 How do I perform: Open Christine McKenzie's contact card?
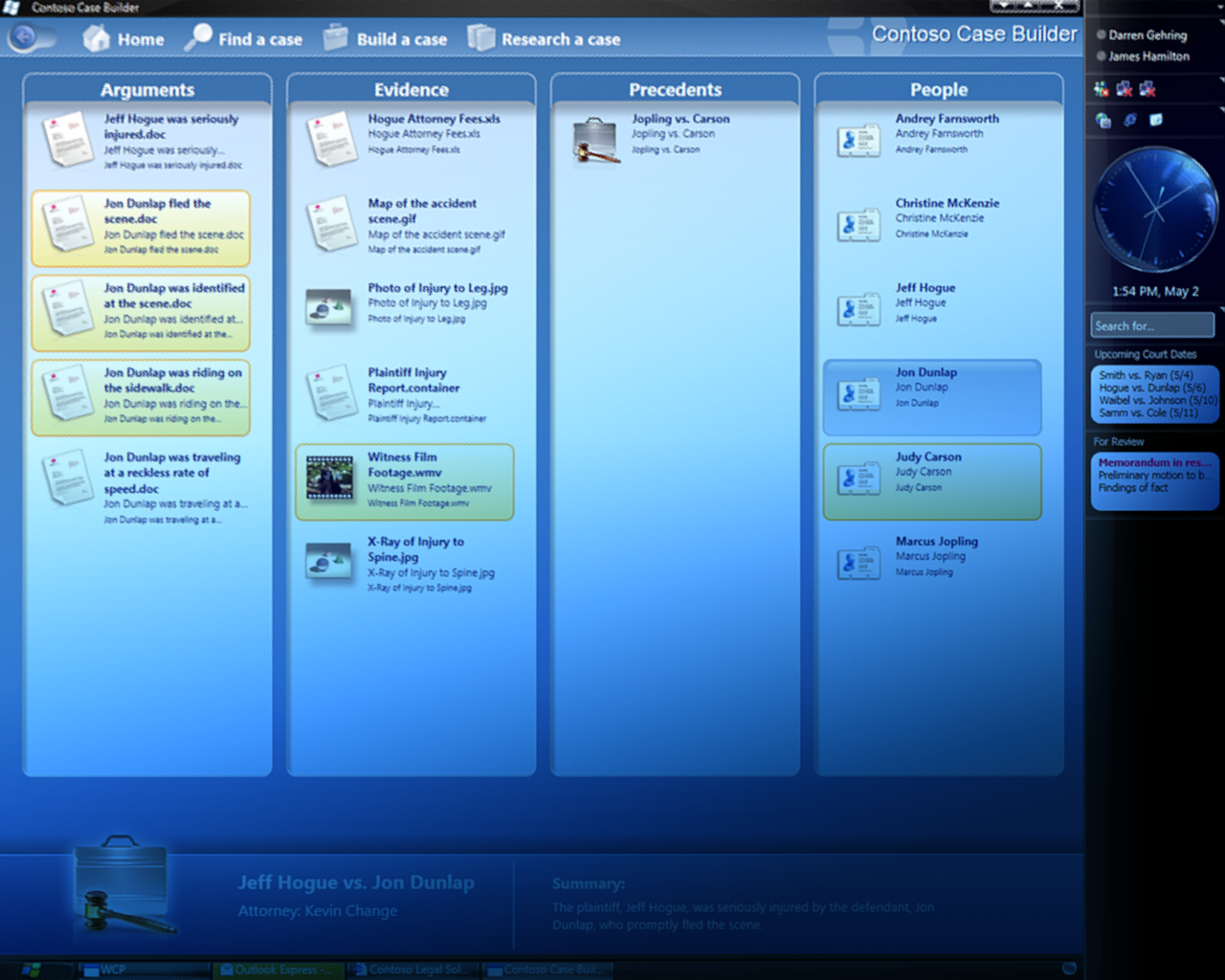(932, 224)
